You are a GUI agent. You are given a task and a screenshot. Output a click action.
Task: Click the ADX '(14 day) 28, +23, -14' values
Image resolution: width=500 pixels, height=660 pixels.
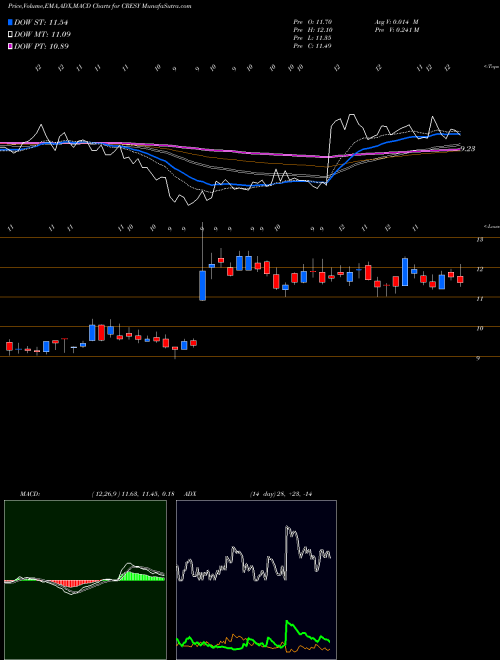[280, 494]
